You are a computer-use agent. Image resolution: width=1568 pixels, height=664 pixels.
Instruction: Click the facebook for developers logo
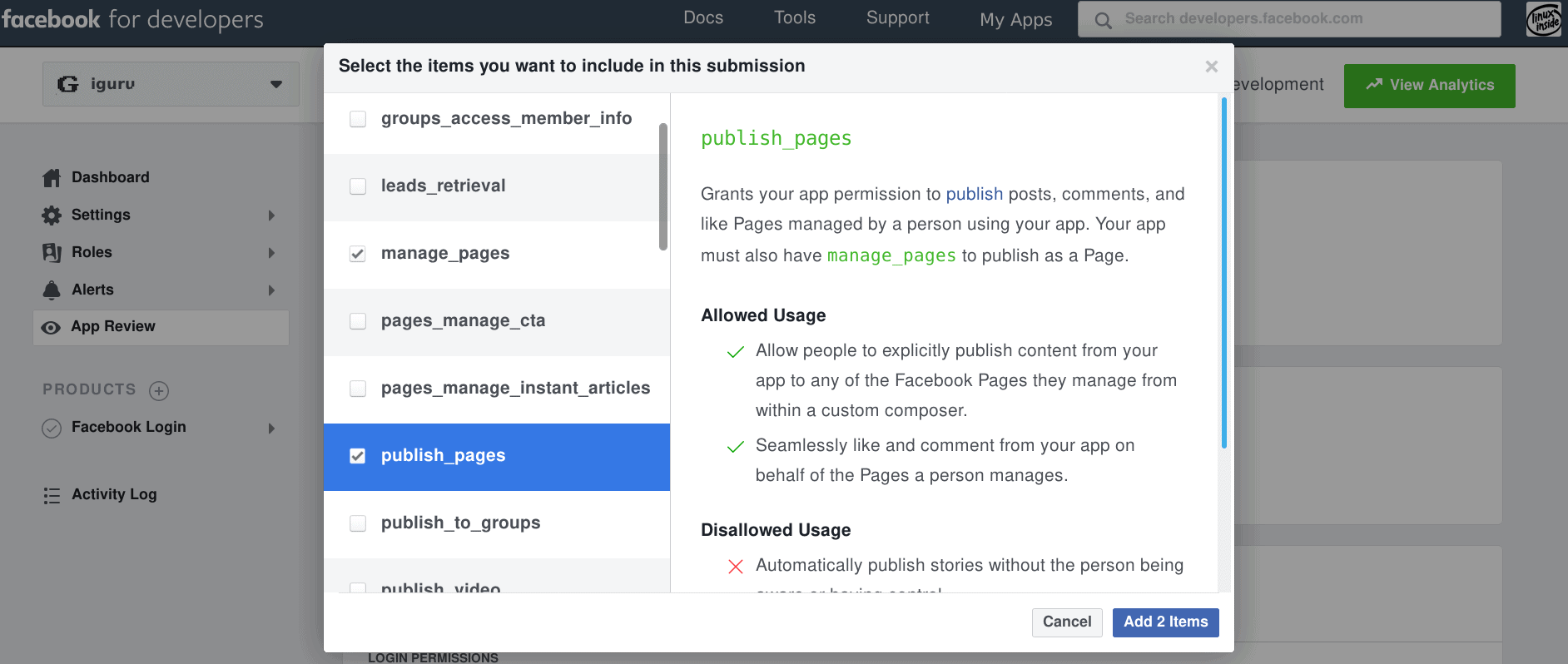point(133,19)
